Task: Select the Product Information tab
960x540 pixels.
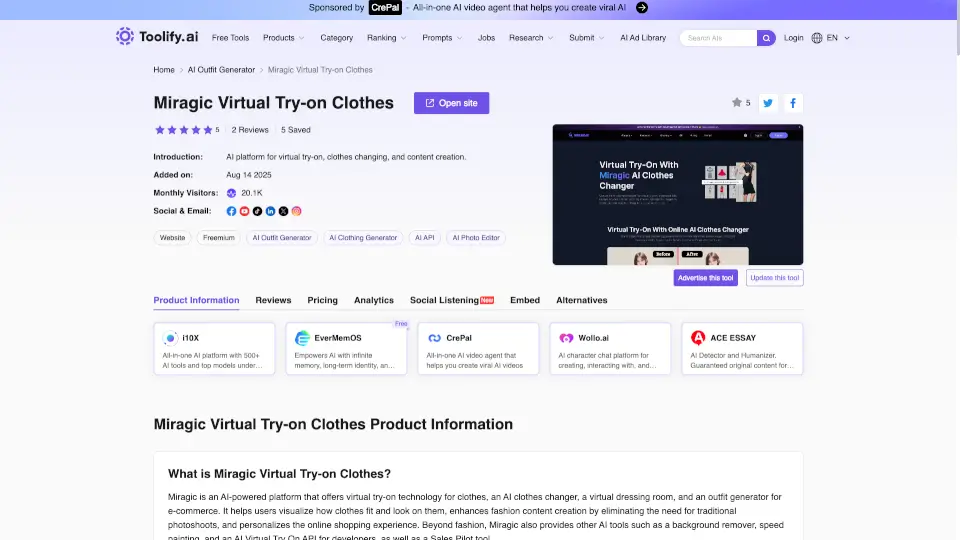Action: [196, 300]
